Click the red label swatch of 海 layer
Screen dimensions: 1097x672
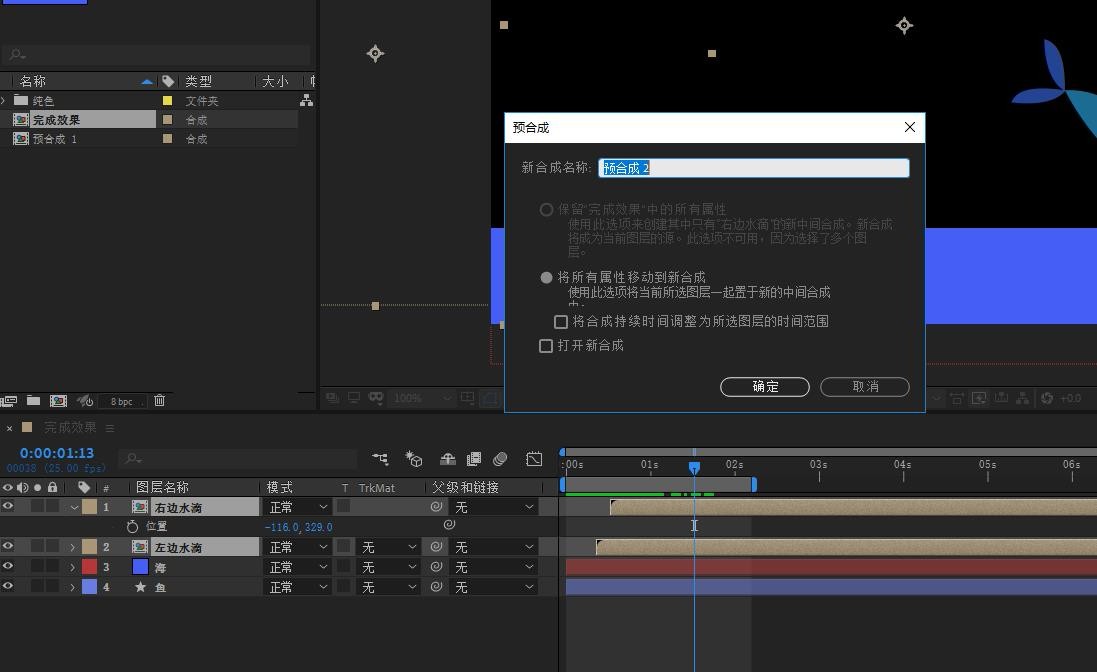click(x=90, y=567)
